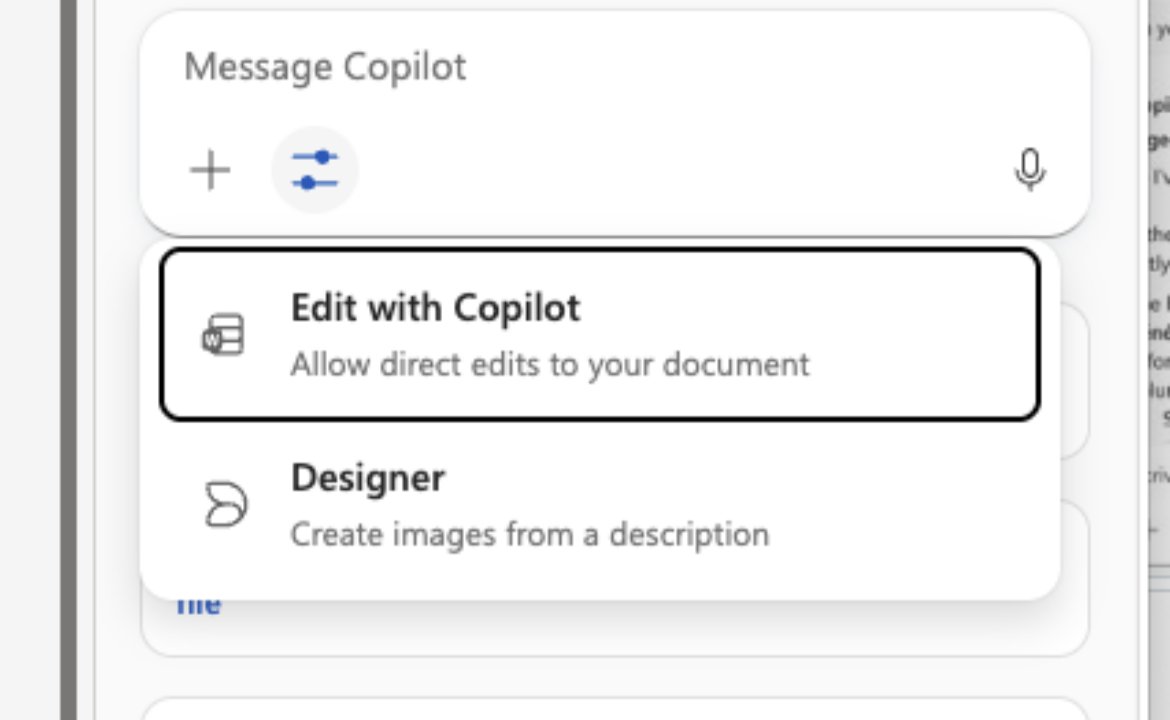1170x720 pixels.
Task: Click 'Allow direct edits to your document' text
Action: coord(550,365)
